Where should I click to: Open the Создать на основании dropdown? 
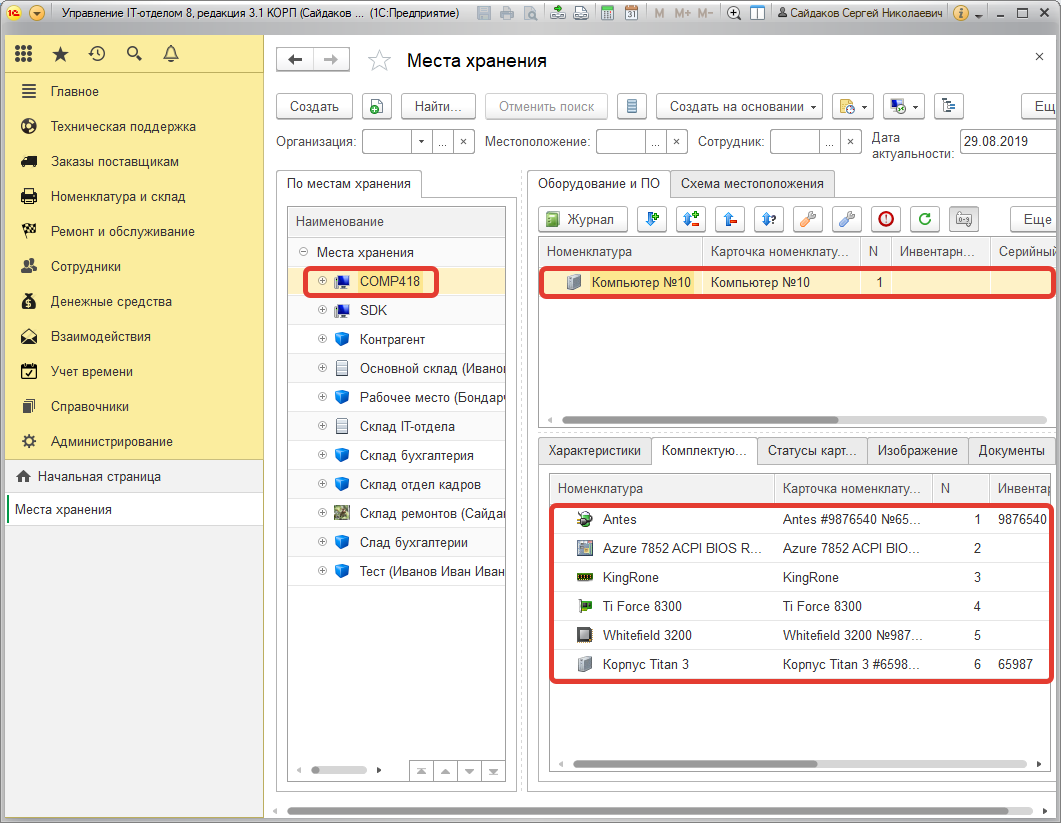point(740,106)
